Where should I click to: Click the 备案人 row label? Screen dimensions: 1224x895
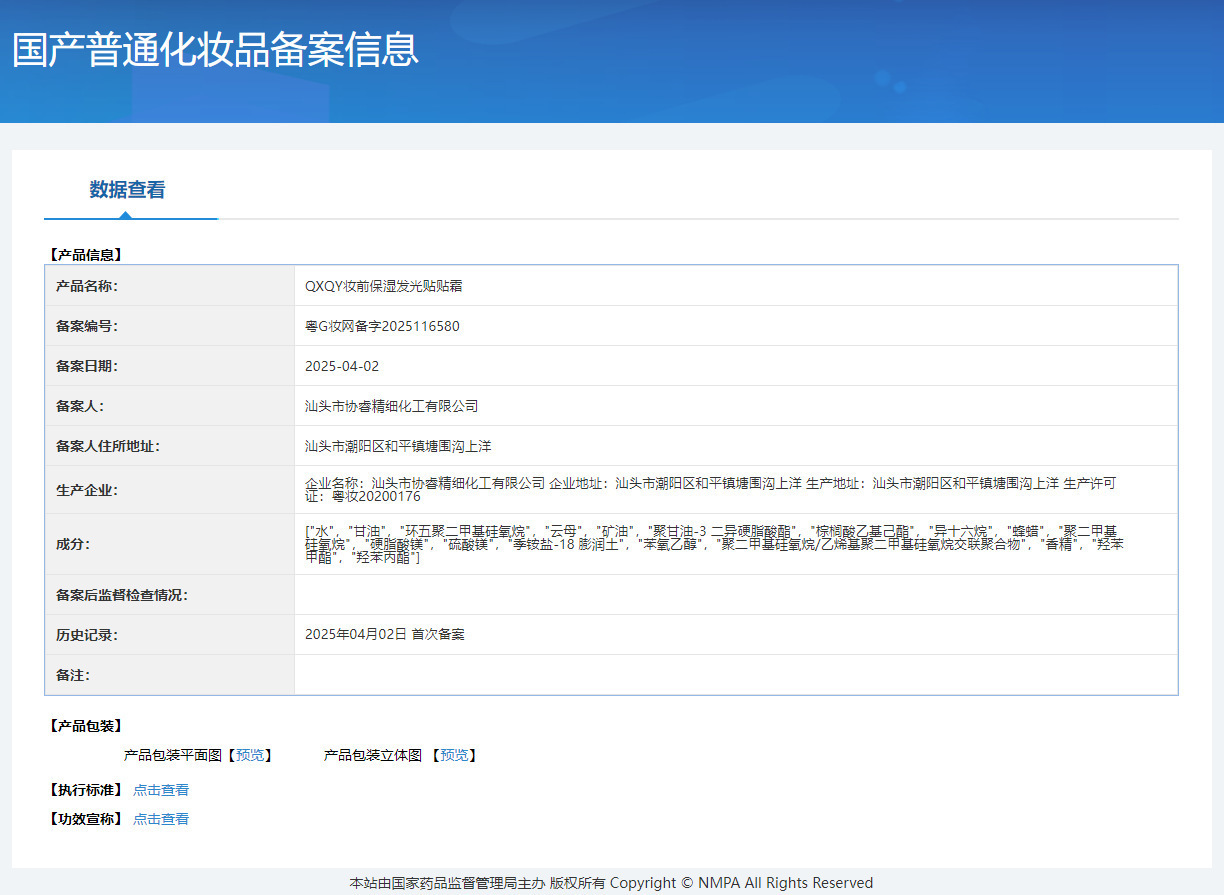click(x=80, y=406)
